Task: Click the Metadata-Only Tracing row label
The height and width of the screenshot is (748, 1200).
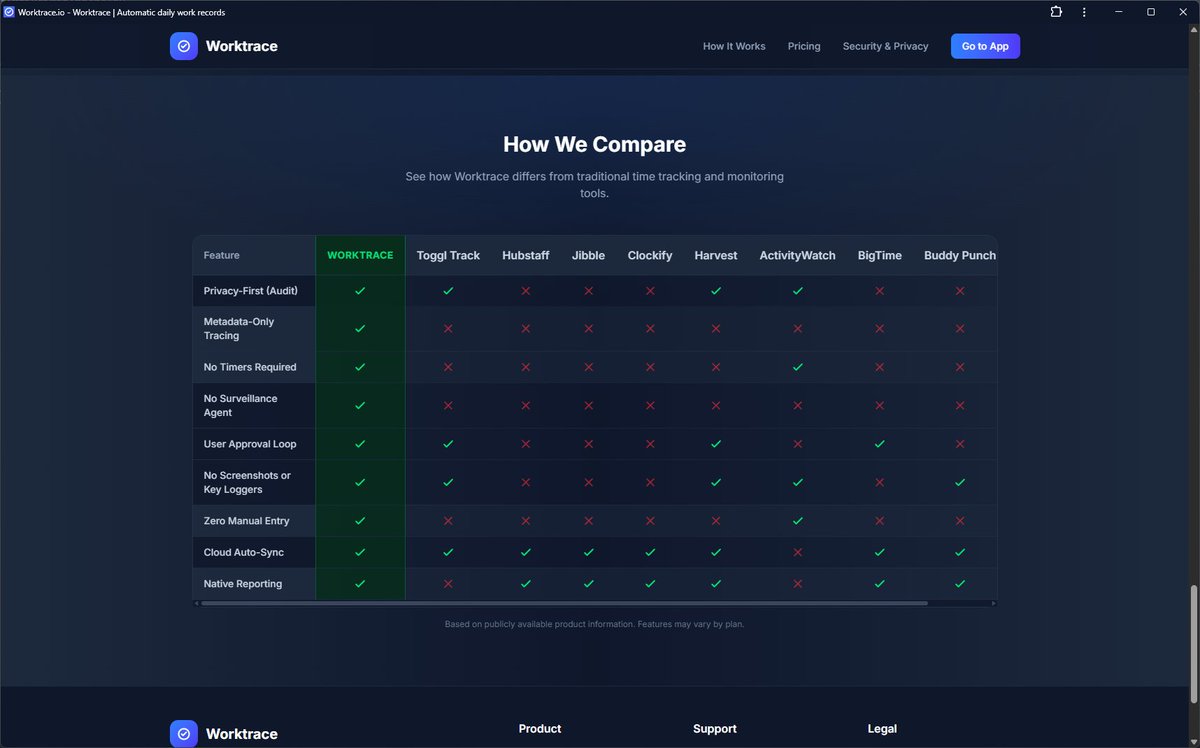Action: click(x=239, y=328)
